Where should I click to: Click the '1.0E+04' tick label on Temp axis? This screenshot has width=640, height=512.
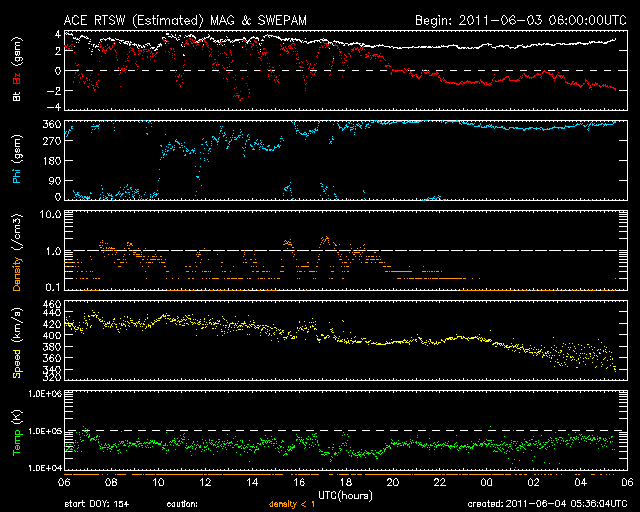coord(45,468)
